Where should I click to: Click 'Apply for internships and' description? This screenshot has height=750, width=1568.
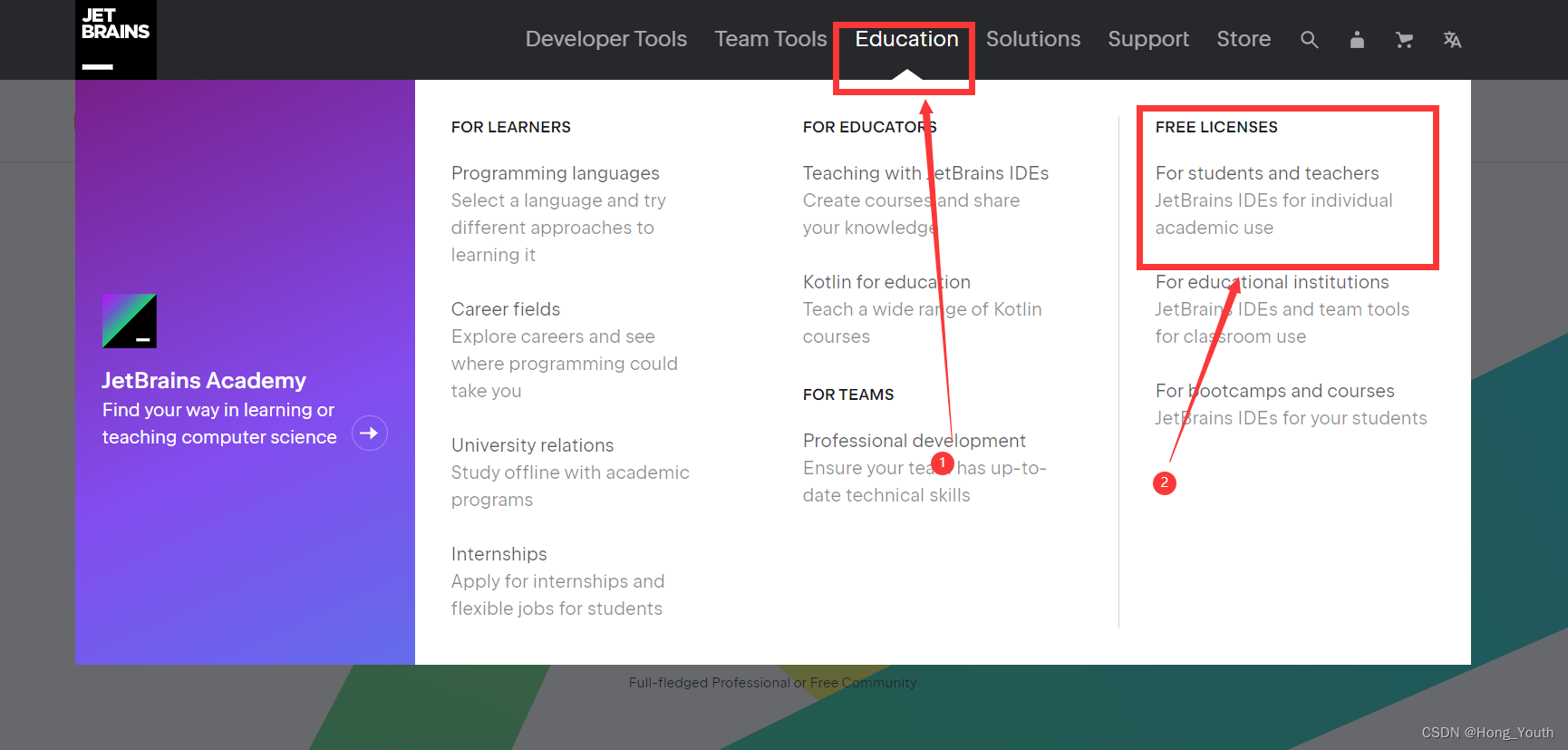tap(557, 581)
